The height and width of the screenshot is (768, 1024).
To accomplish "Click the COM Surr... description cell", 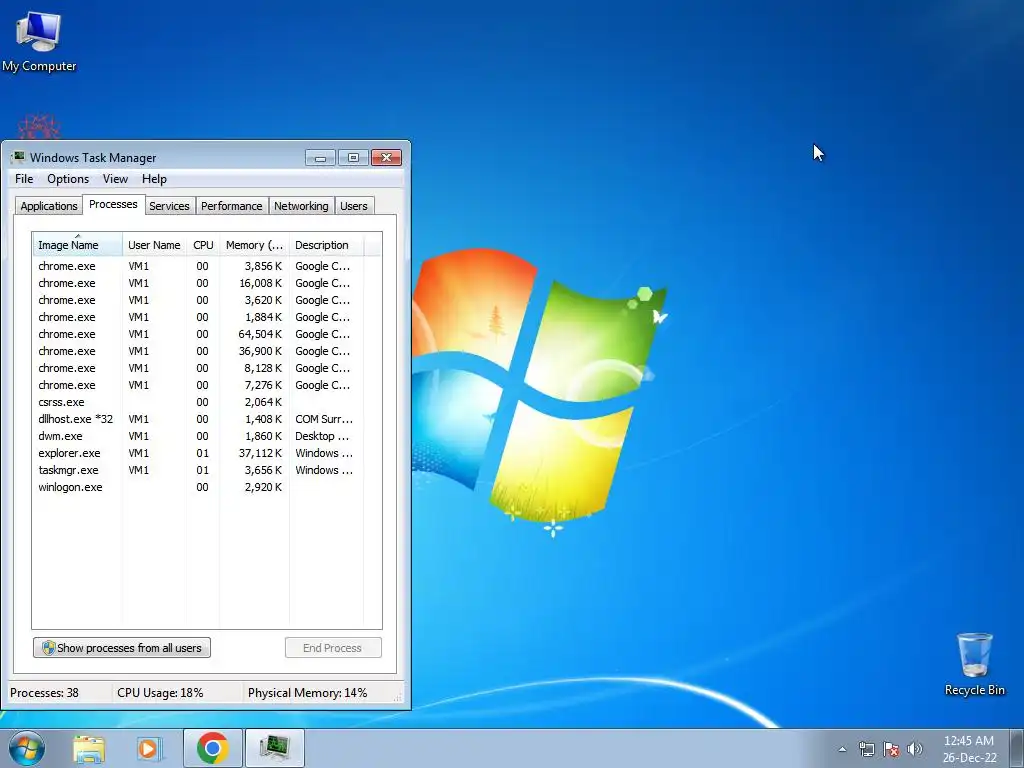I will [324, 419].
